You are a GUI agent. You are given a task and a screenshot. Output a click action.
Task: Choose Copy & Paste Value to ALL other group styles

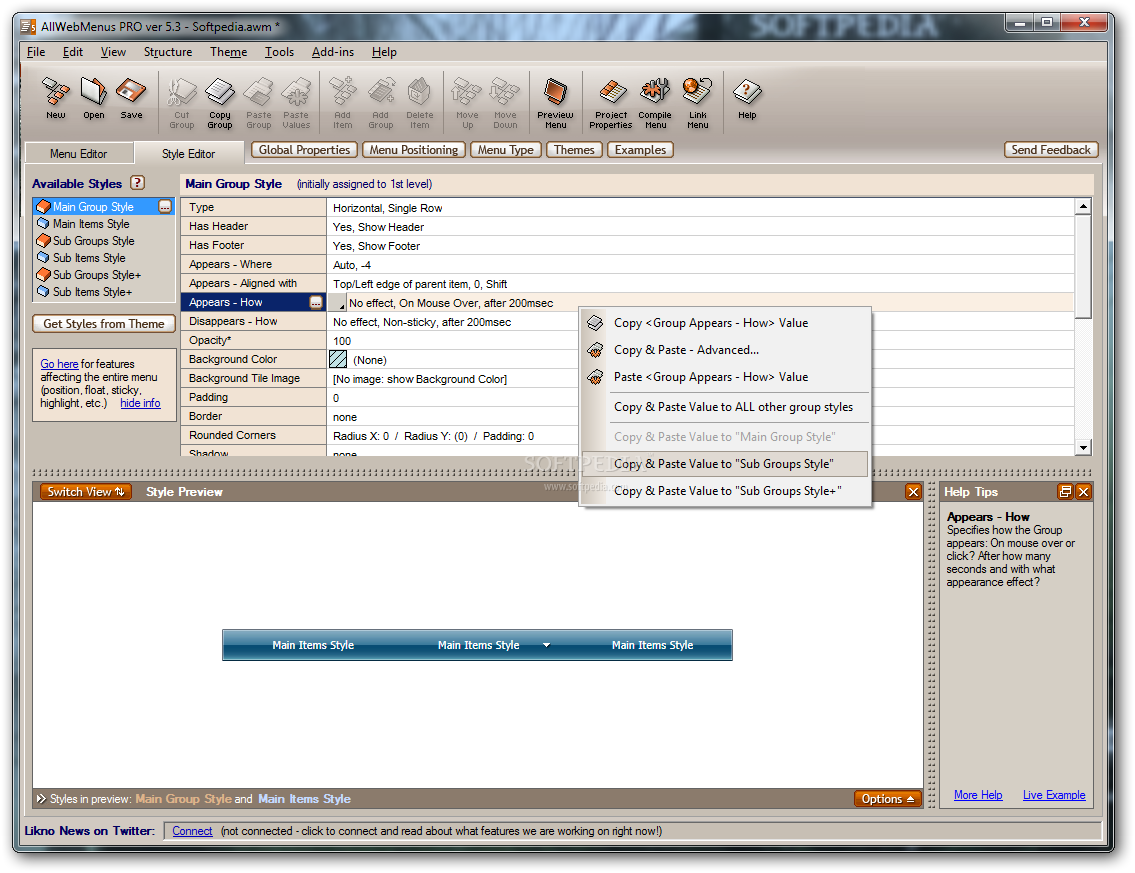click(725, 407)
